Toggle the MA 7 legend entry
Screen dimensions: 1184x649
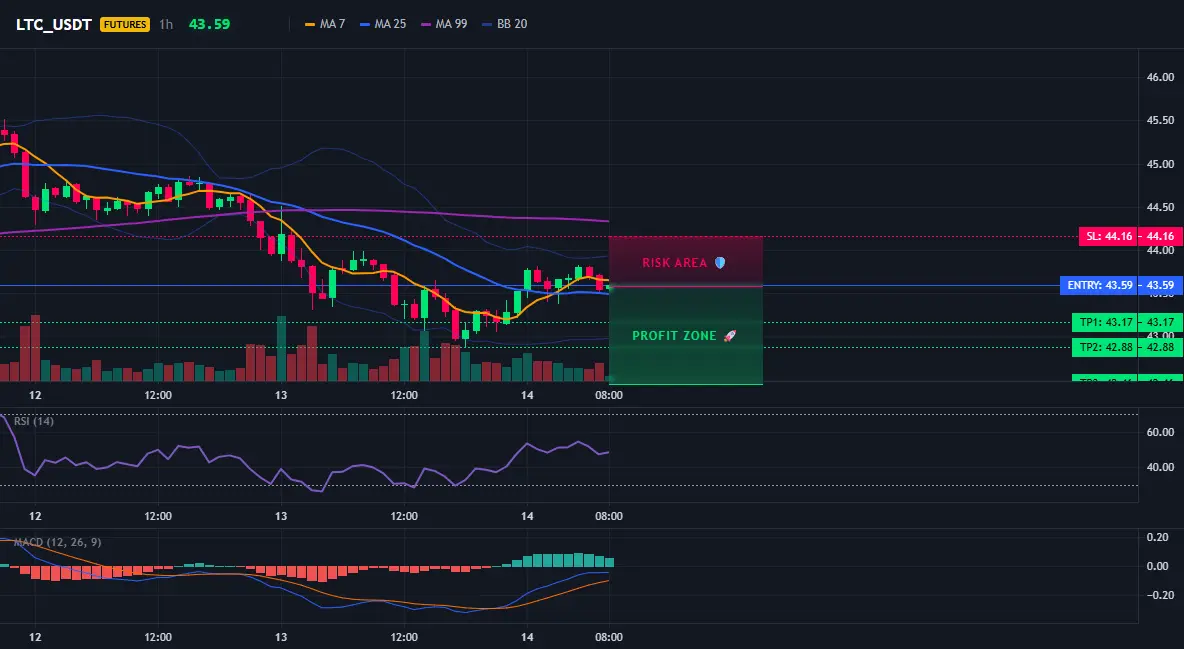tap(325, 24)
